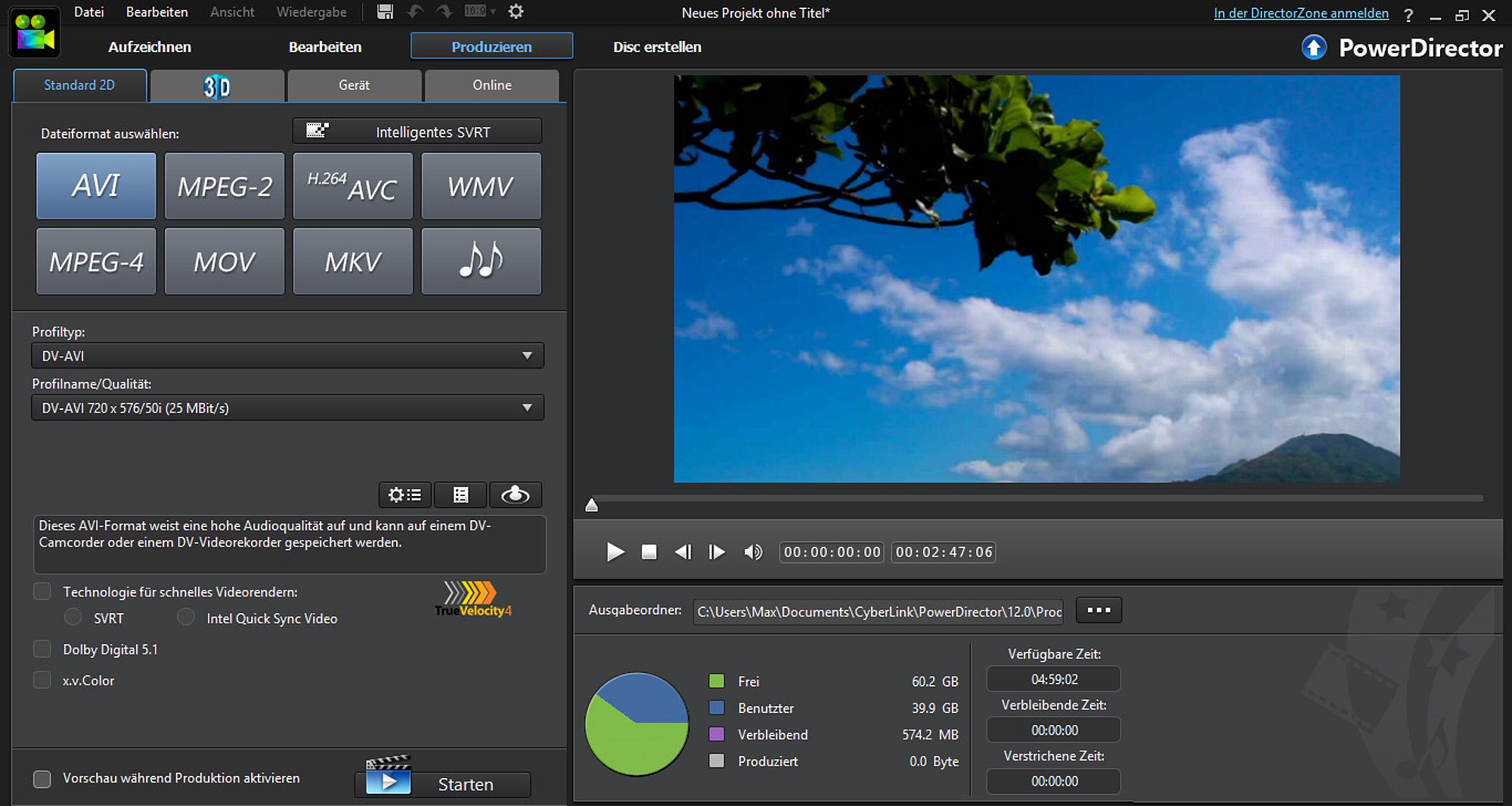Open the Datei menu
This screenshot has width=1512, height=806.
click(x=88, y=12)
